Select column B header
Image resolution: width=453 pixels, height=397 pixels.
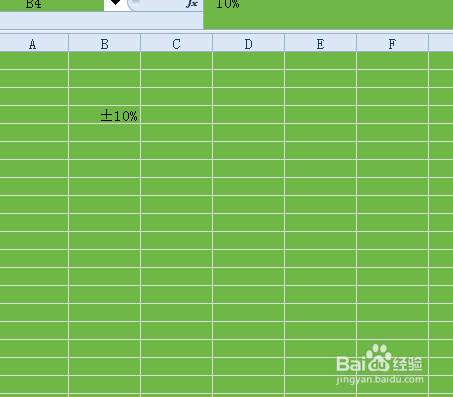click(104, 43)
